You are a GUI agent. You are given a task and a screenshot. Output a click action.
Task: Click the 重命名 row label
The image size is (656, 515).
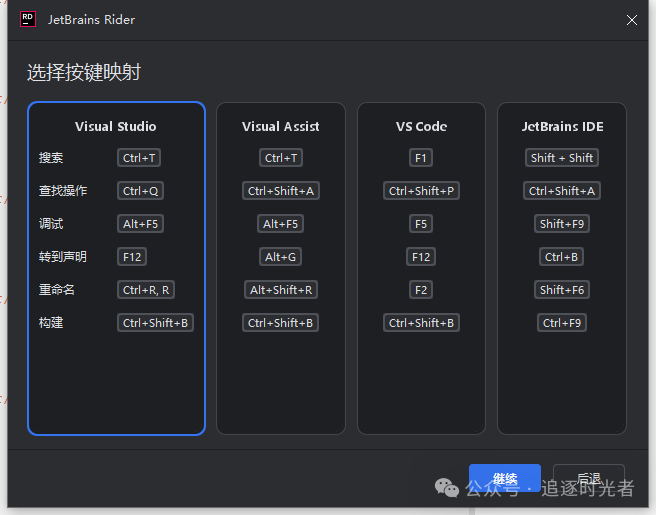point(57,290)
